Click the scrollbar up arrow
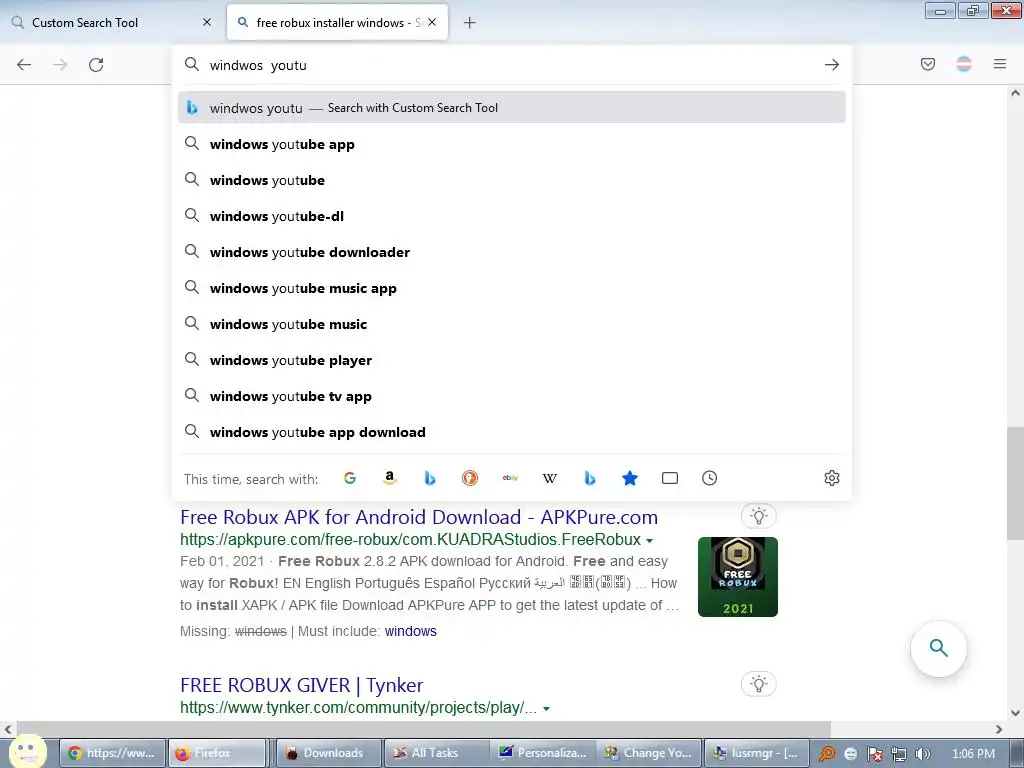The height and width of the screenshot is (768, 1024). pyautogui.click(x=1015, y=93)
